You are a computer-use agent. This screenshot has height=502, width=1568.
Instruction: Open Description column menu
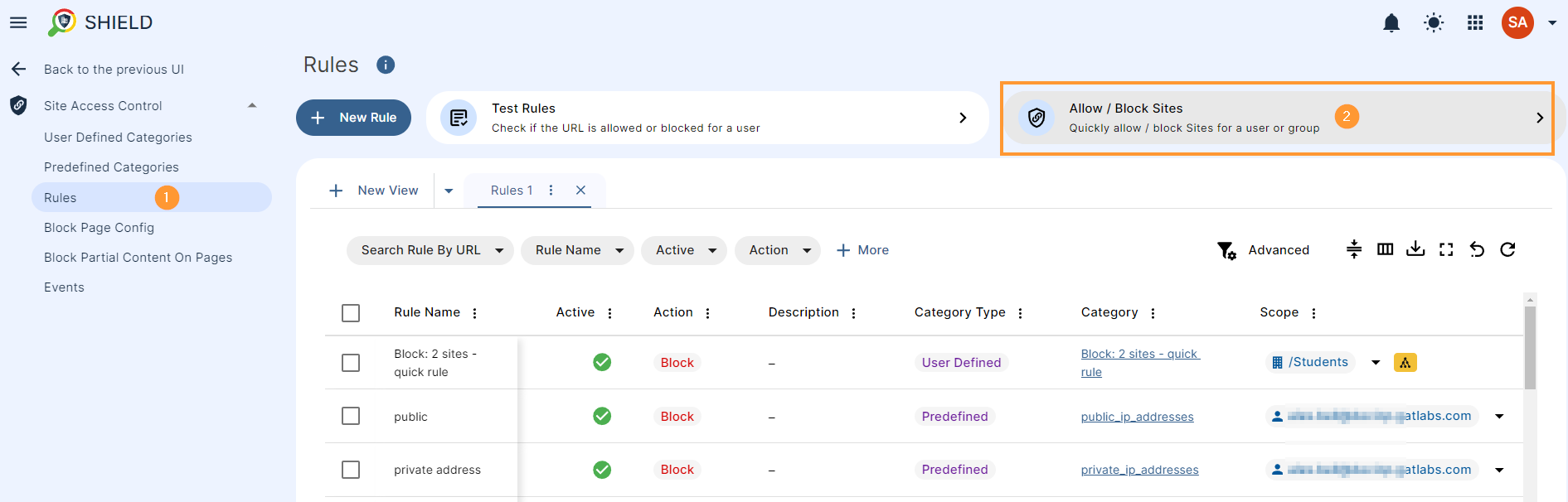(853, 313)
